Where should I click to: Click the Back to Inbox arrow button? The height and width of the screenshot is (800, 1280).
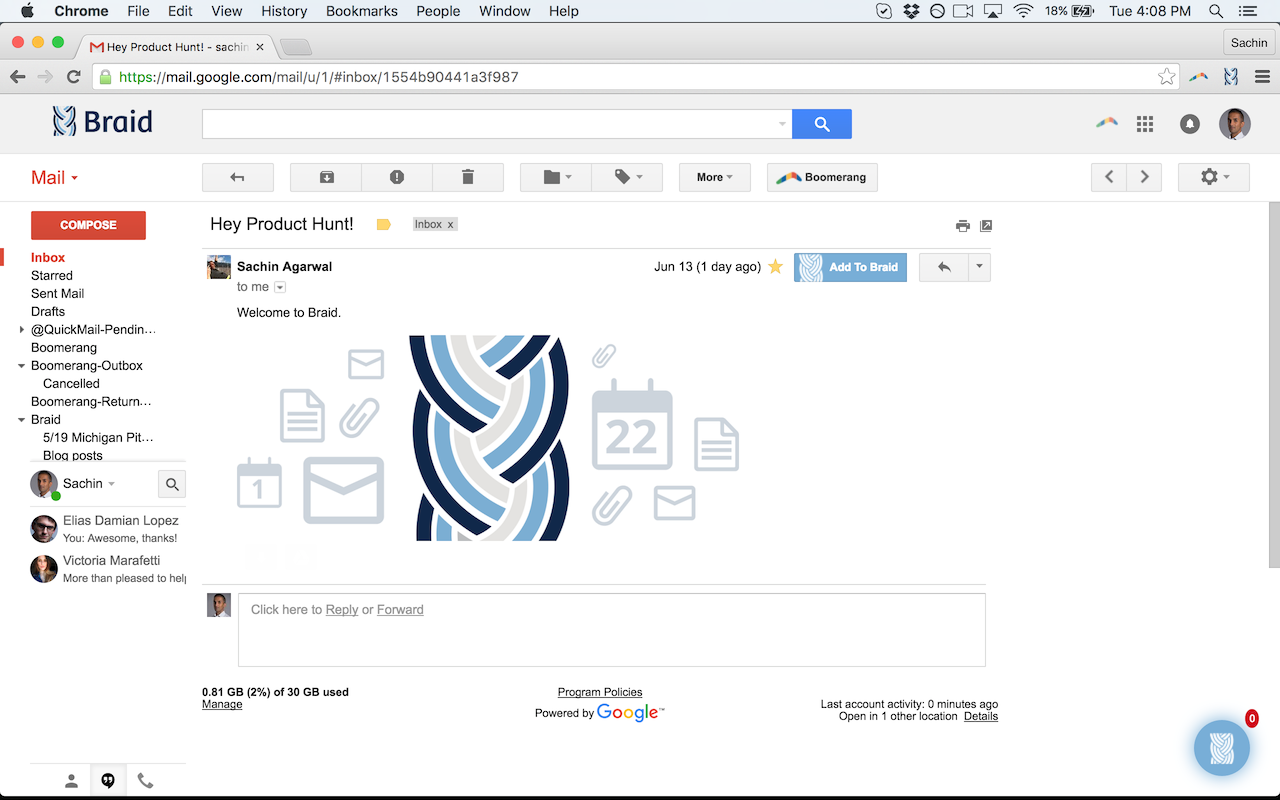[x=238, y=177]
